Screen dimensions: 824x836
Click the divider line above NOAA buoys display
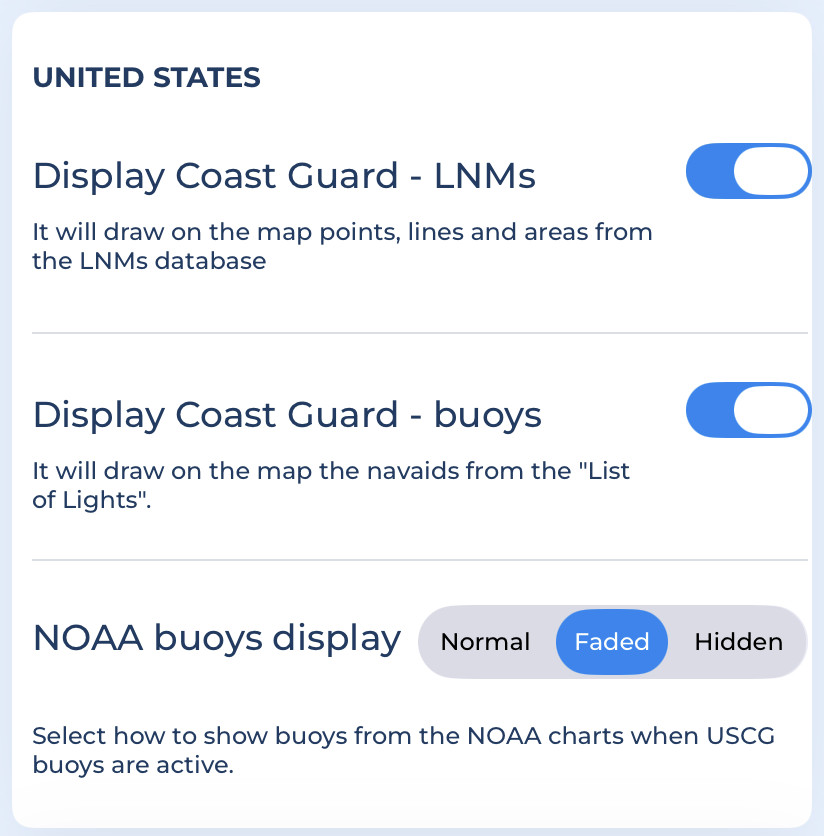(x=420, y=560)
